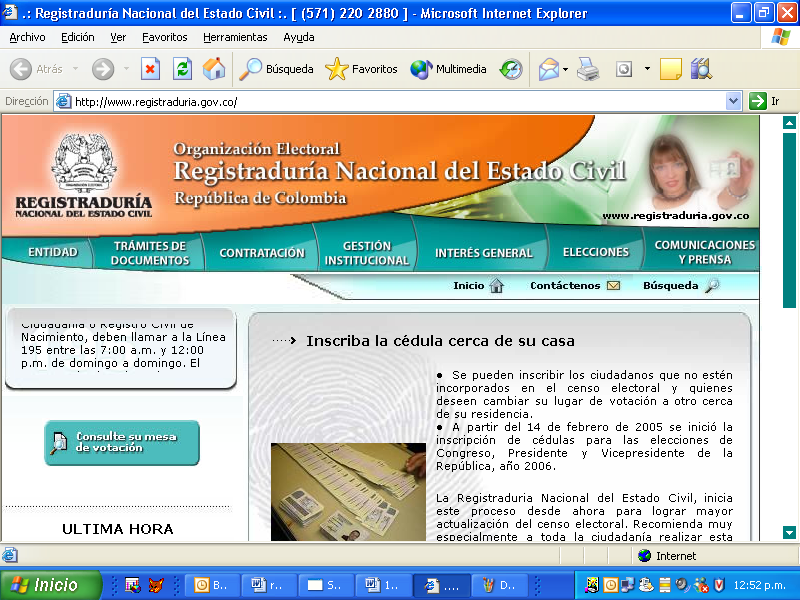The height and width of the screenshot is (600, 800).
Task: Click the page scrollbar down arrow
Action: pos(789,533)
